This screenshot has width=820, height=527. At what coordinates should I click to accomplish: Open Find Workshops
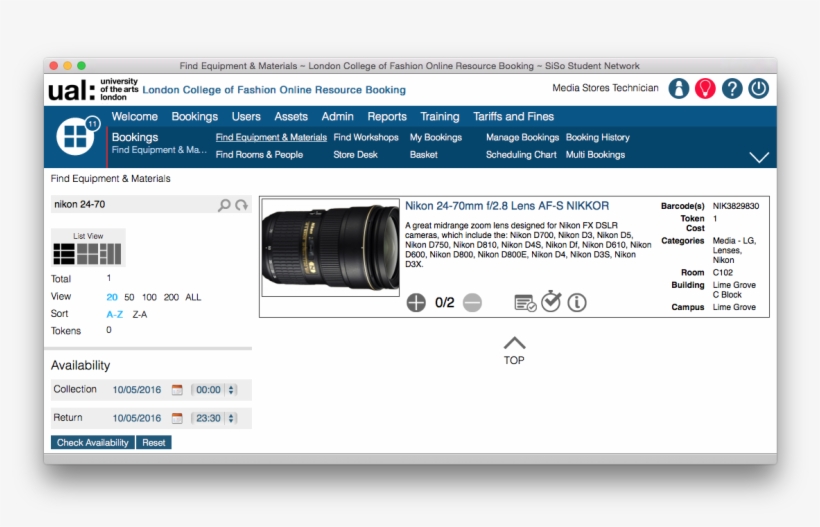click(x=366, y=137)
